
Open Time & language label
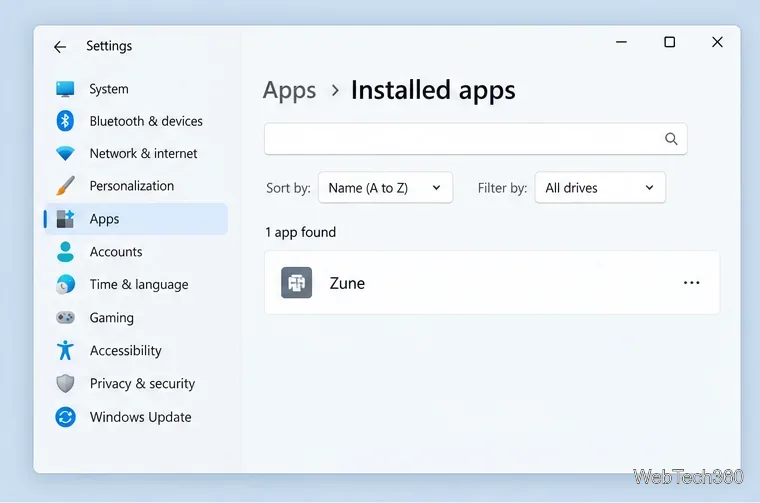(139, 284)
